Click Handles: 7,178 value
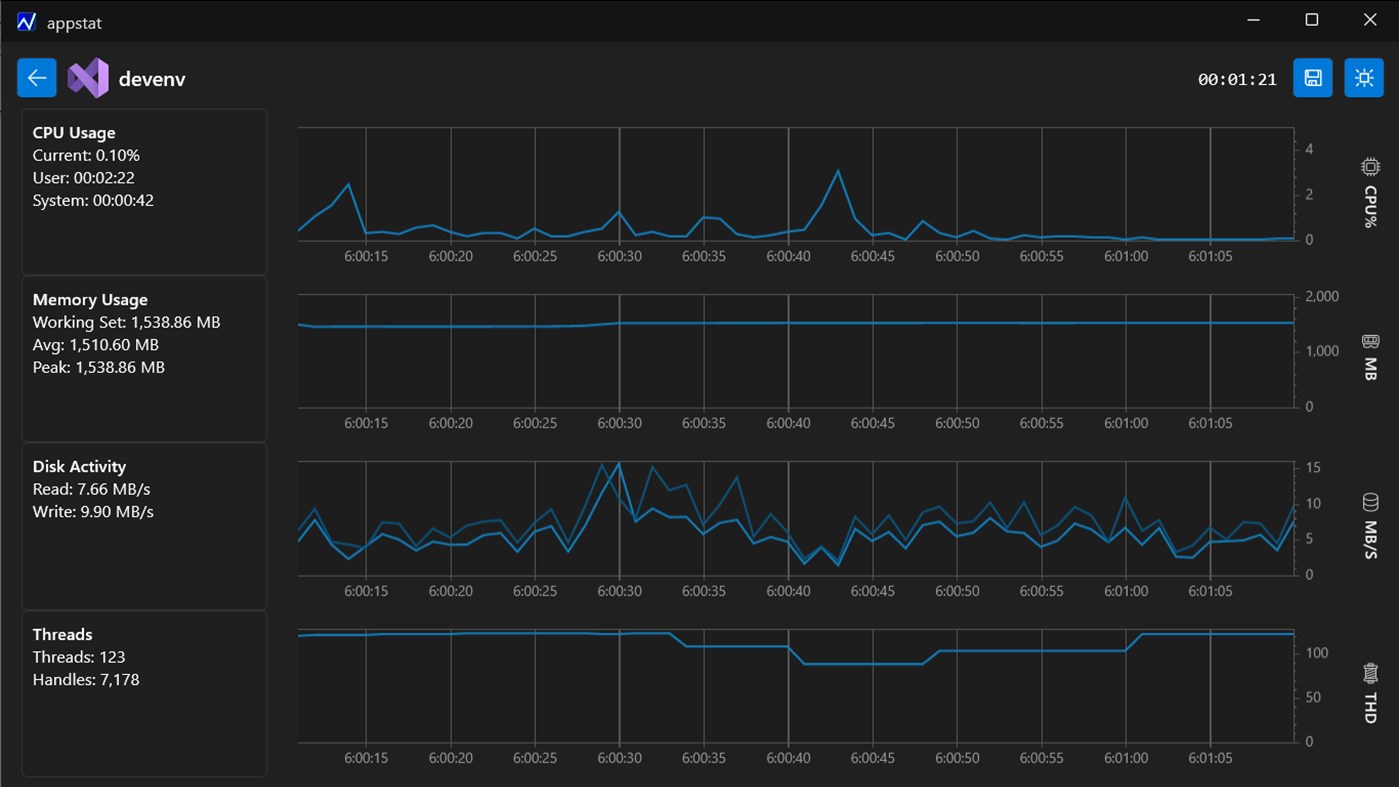The height and width of the screenshot is (787, 1399). tap(85, 679)
